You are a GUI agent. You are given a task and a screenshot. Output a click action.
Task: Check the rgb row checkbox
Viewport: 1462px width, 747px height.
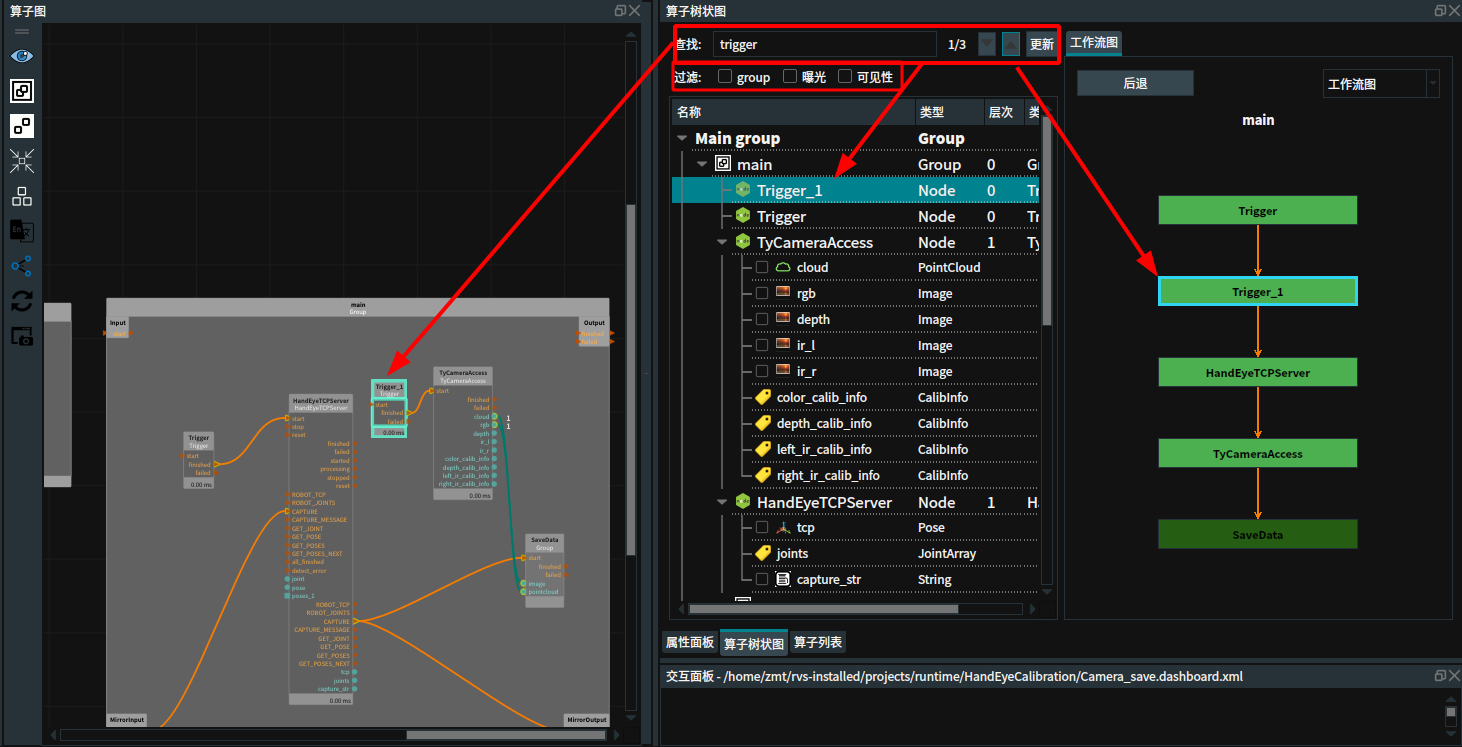coord(762,294)
